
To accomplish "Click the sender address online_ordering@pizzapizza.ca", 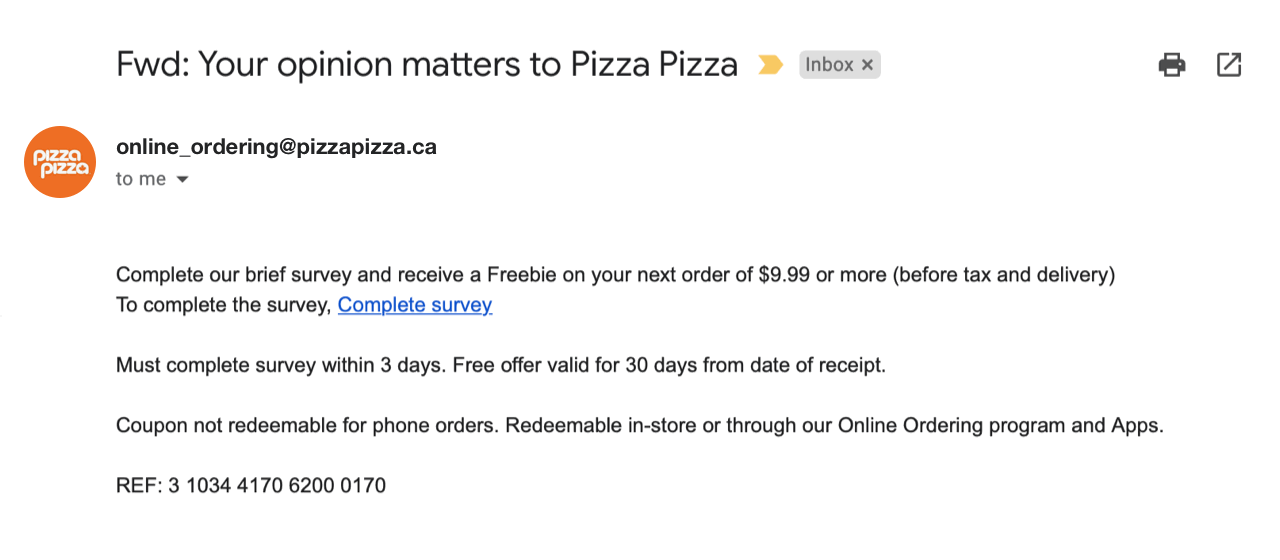I will pyautogui.click(x=276, y=147).
